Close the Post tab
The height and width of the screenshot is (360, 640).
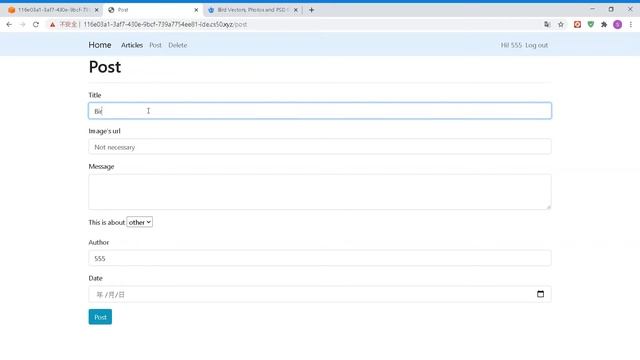[196, 10]
